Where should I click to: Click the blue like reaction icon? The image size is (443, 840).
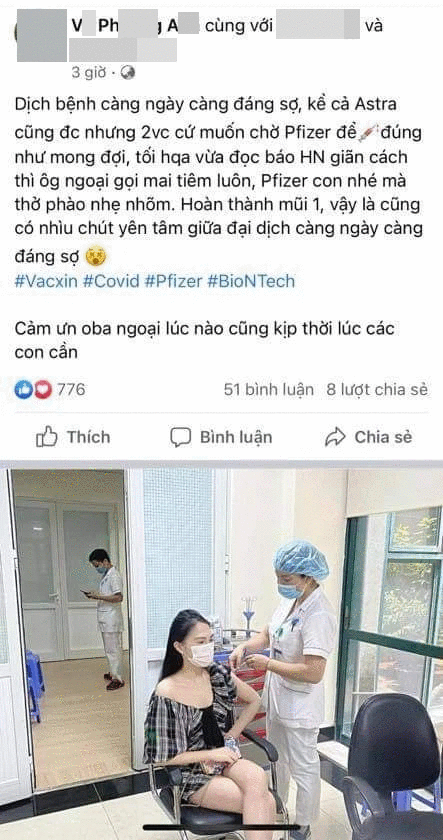click(x=23, y=389)
